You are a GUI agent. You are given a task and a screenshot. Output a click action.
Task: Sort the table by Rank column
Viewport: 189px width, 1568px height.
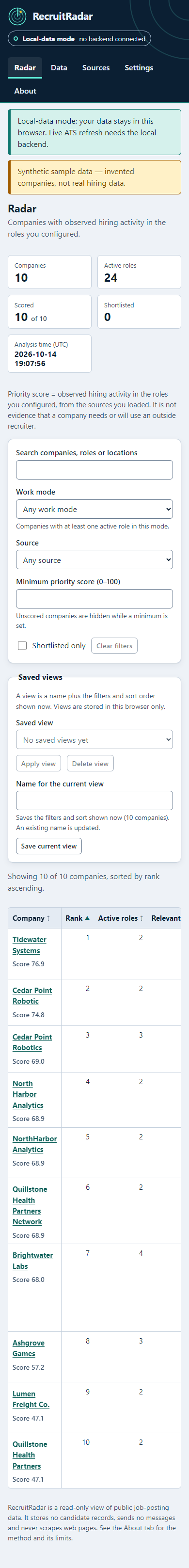[78, 918]
